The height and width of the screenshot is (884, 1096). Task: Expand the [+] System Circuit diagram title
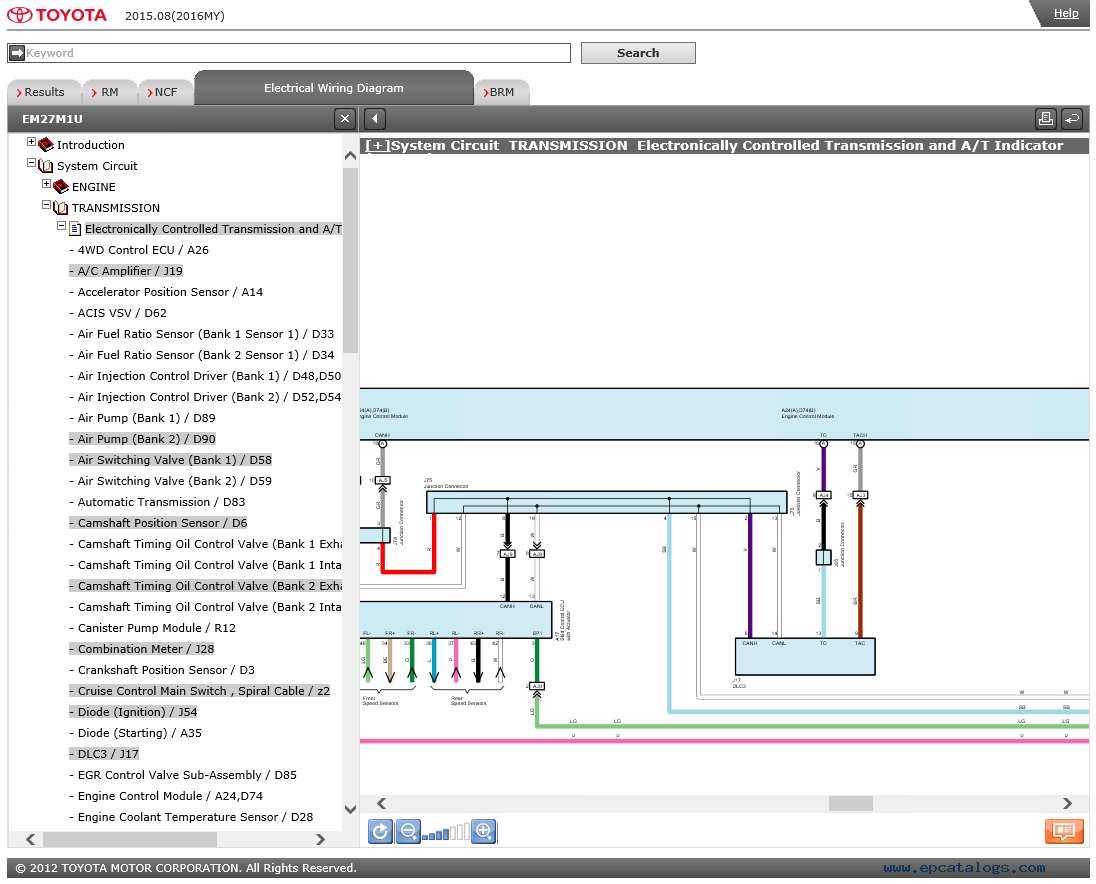[377, 145]
